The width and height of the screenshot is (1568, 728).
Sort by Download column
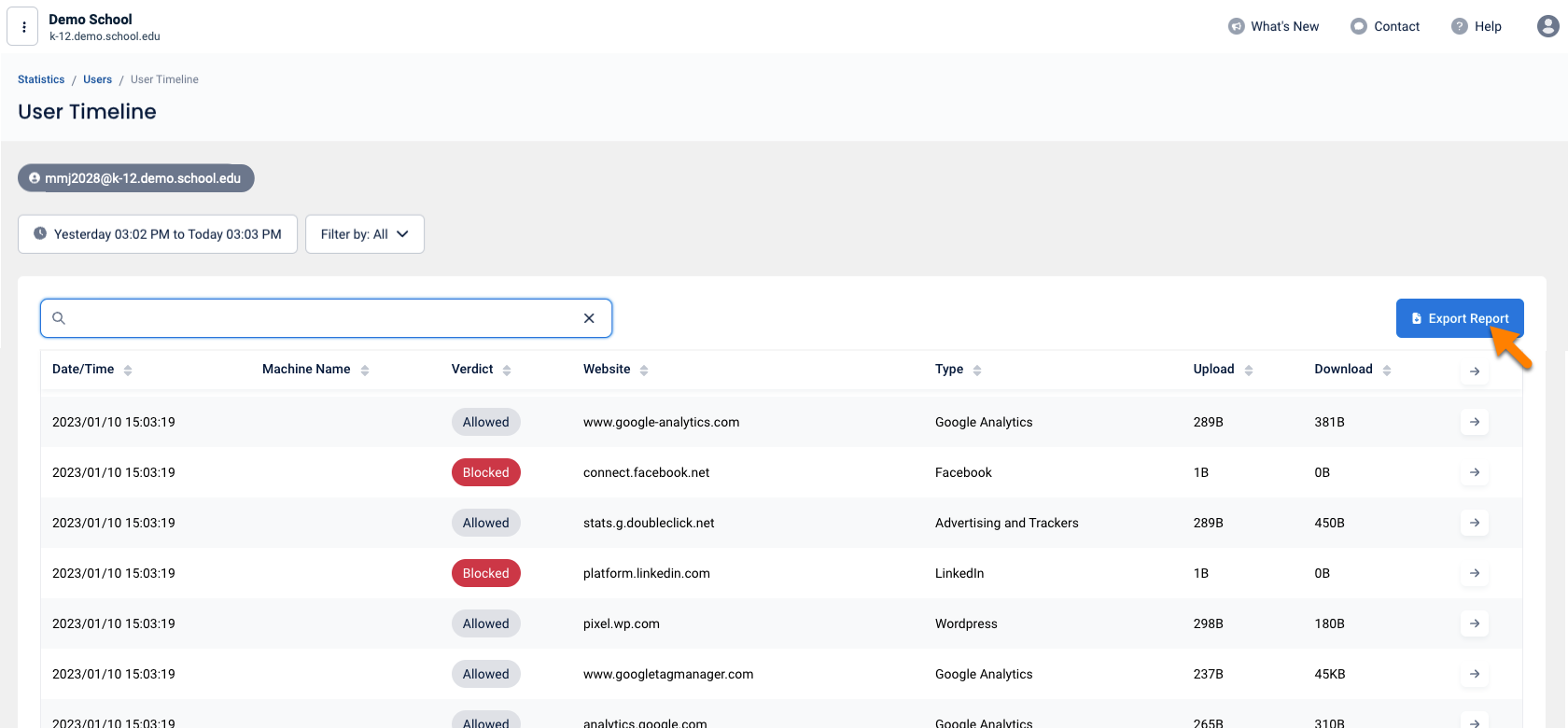(x=1353, y=370)
